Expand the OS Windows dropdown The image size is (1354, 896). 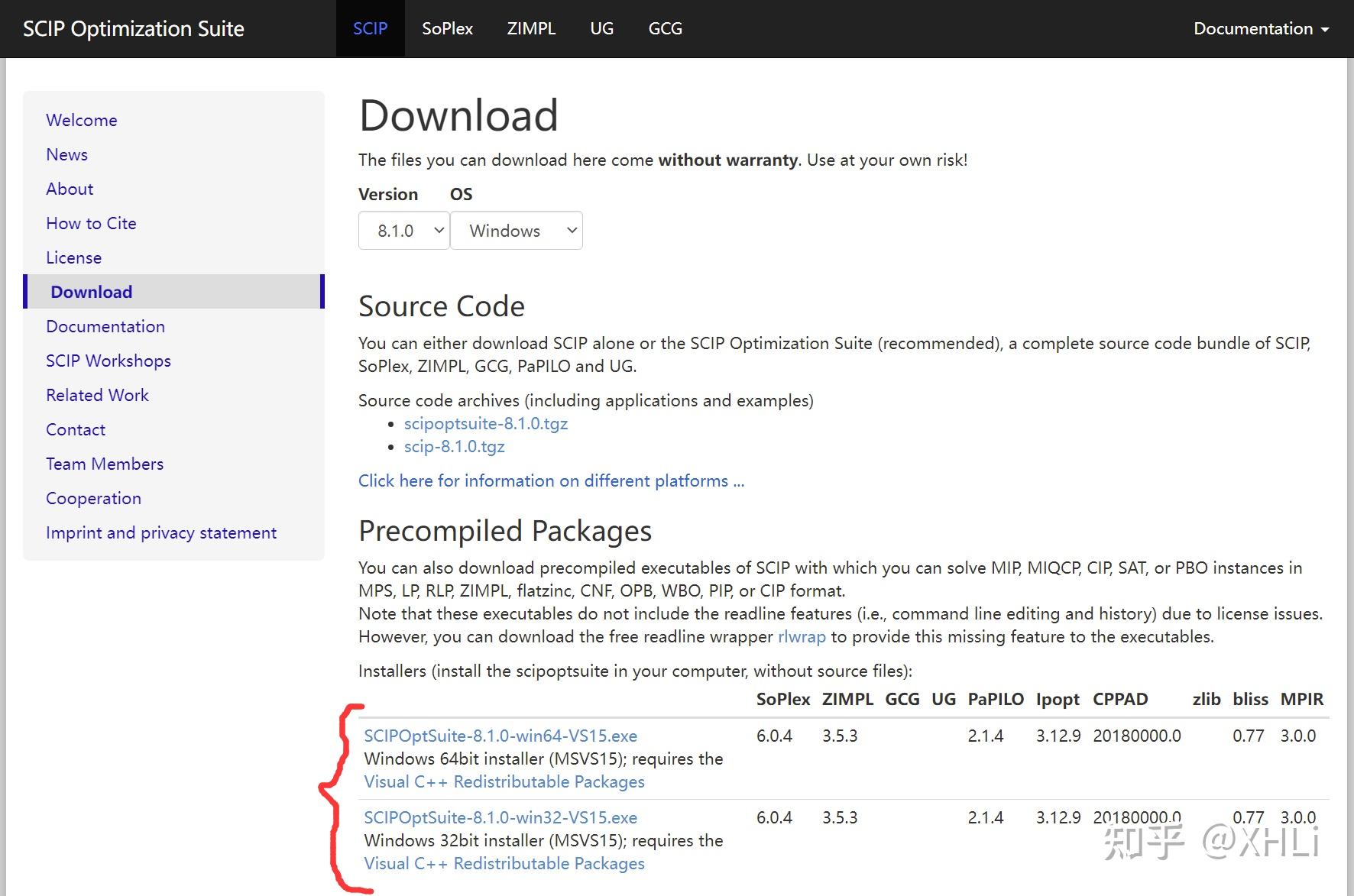tap(516, 231)
